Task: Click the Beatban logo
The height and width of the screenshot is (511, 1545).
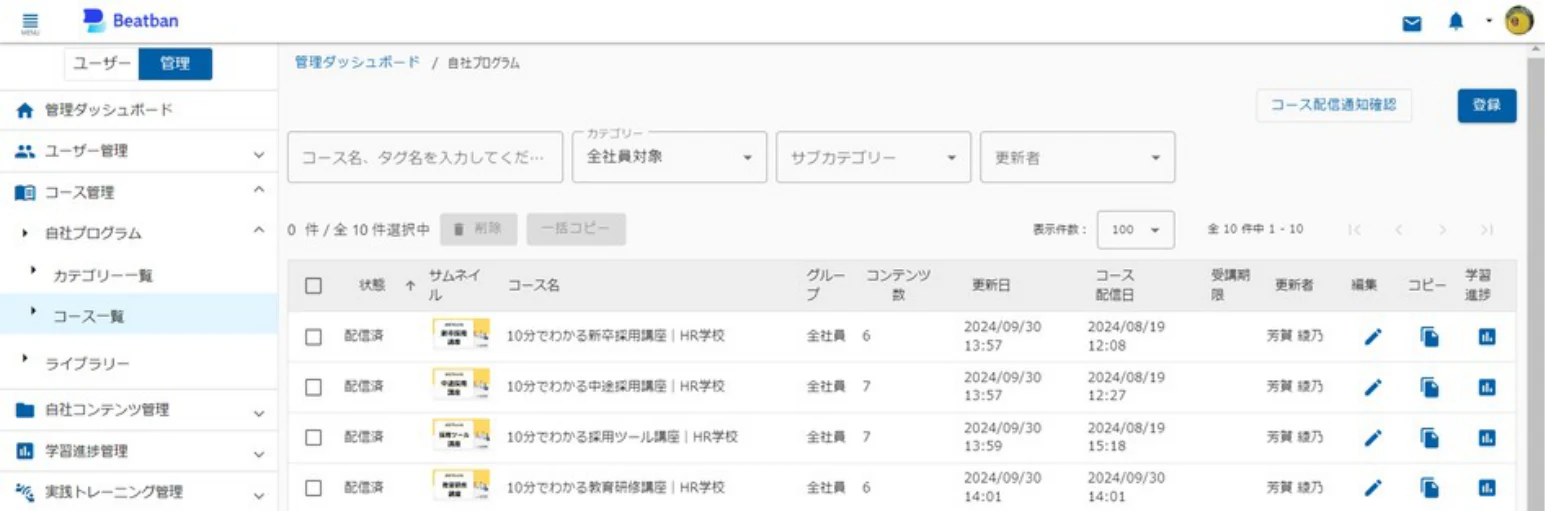Action: (132, 20)
